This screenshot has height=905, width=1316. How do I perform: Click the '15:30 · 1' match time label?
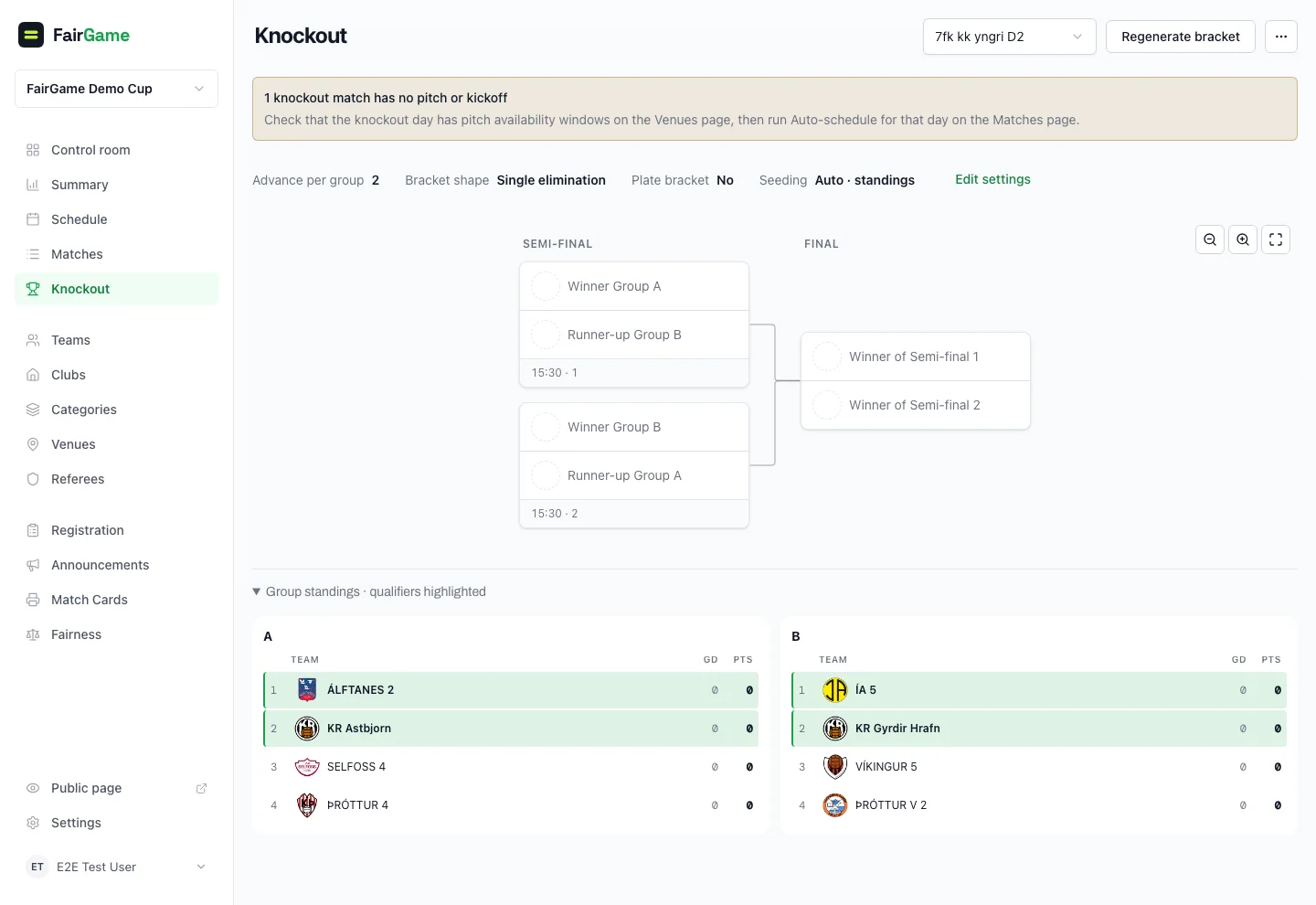click(x=555, y=373)
